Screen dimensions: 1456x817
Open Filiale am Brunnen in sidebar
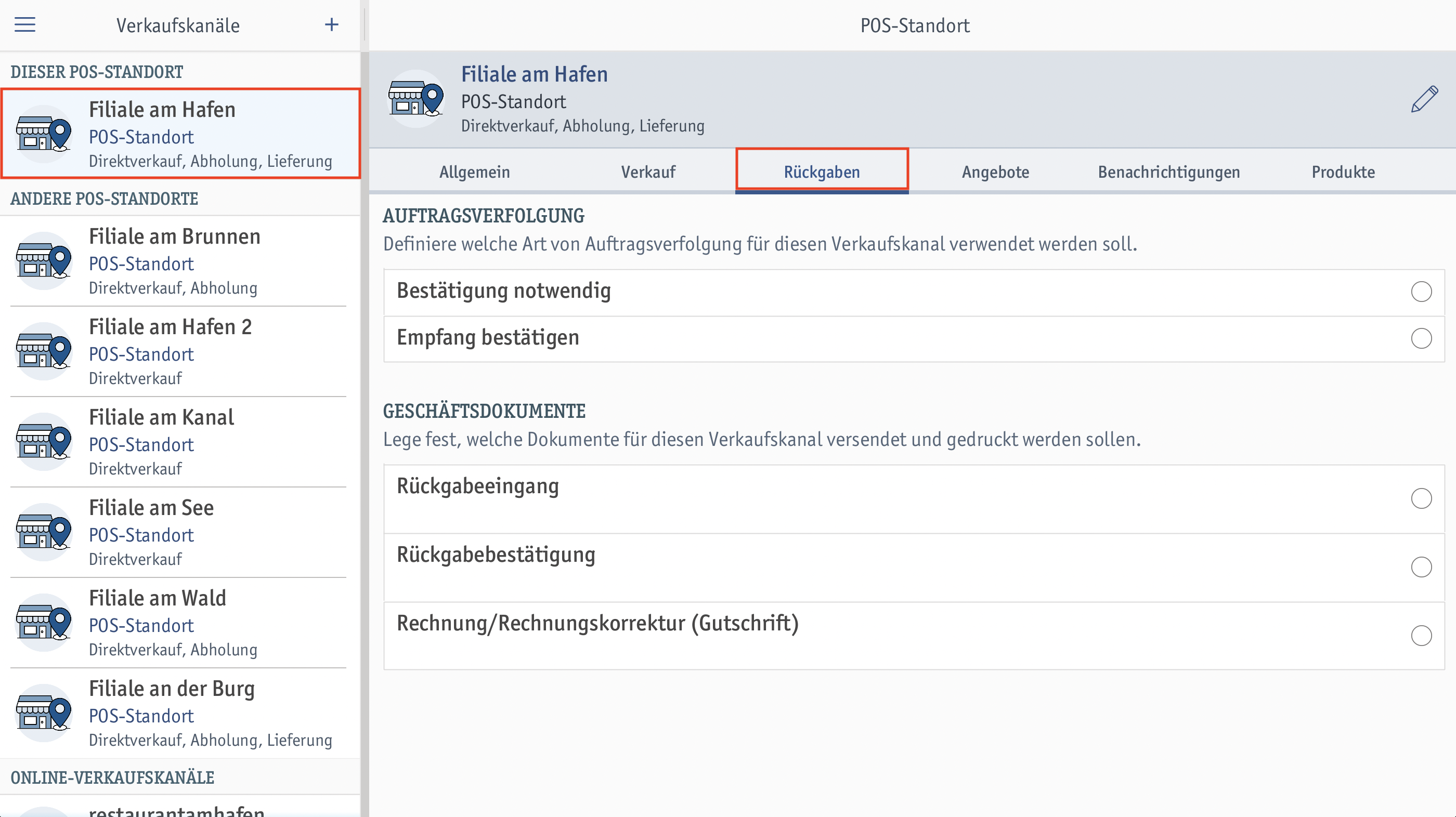click(180, 261)
